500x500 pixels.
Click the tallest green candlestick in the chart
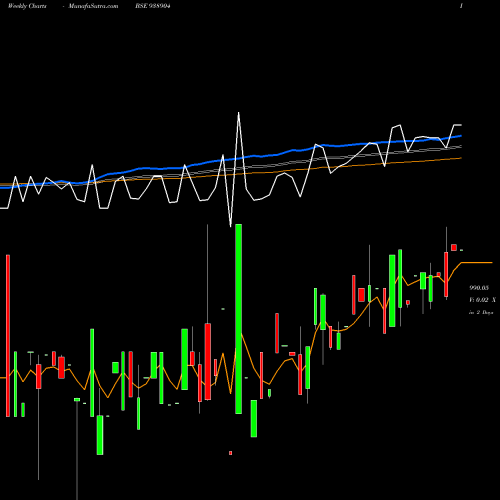pos(239,319)
